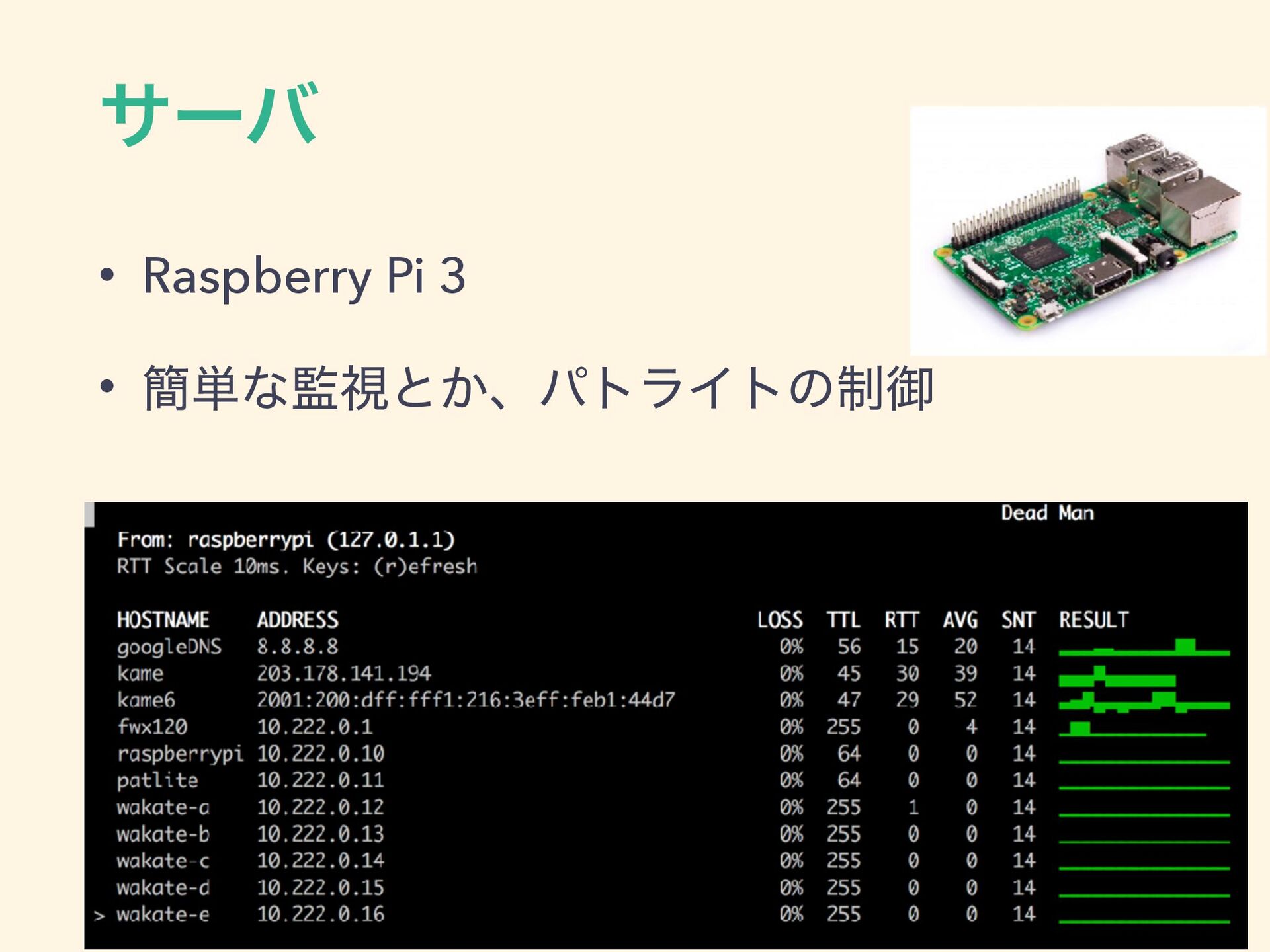
Task: Select the wakate-e hostname
Action: (163, 914)
